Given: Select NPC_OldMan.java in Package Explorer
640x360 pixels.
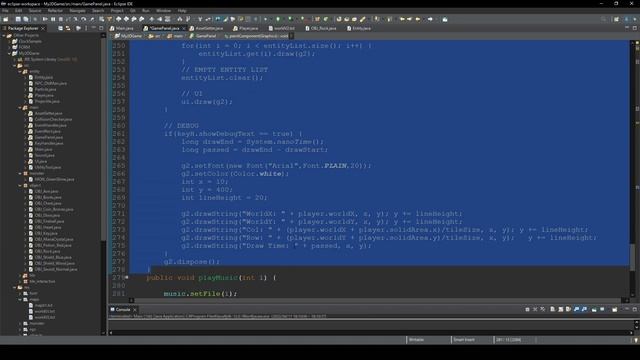Looking at the screenshot, I should click(47, 83).
